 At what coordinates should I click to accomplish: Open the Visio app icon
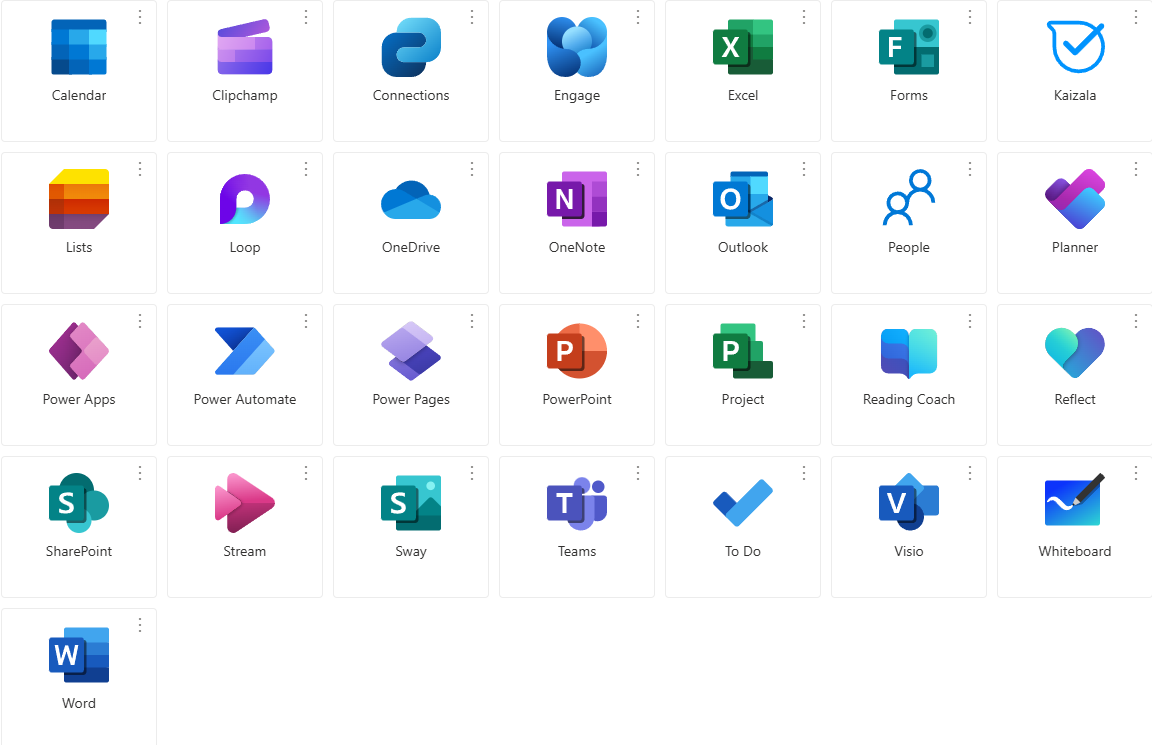tap(909, 503)
